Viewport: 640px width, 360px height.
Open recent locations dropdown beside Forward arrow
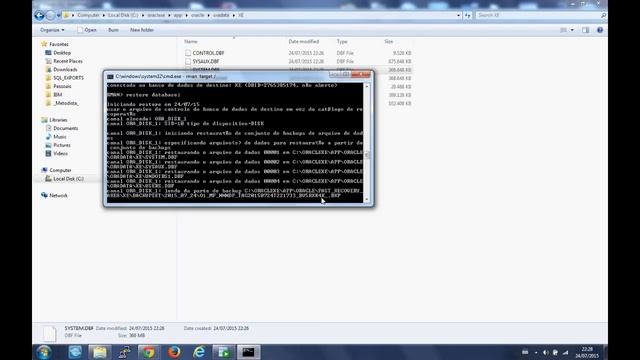click(58, 16)
